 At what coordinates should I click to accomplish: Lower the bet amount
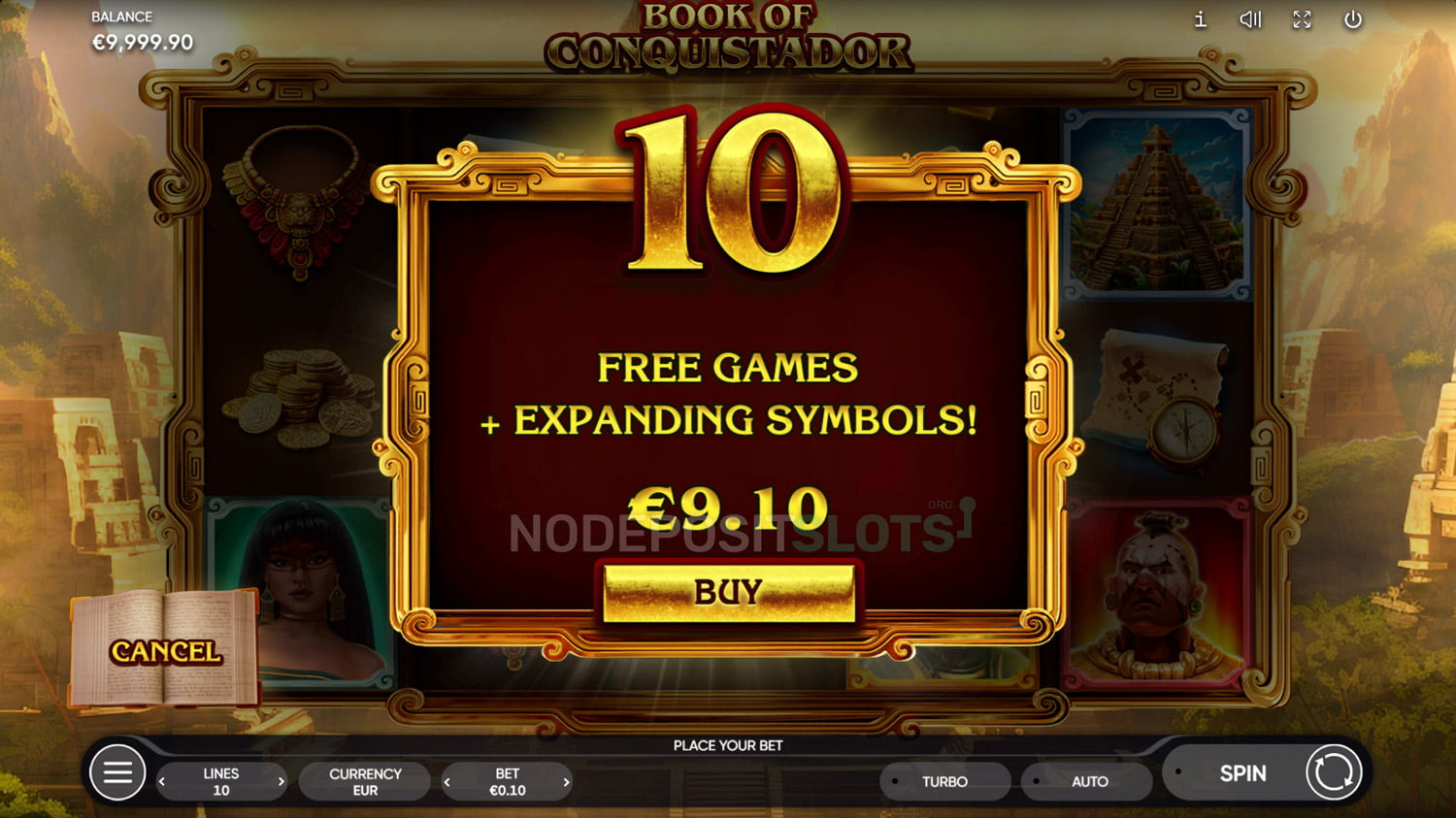click(447, 781)
